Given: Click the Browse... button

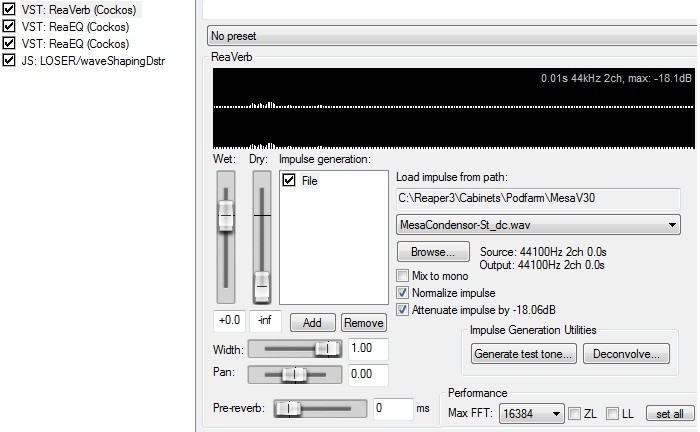Looking at the screenshot, I should [433, 252].
